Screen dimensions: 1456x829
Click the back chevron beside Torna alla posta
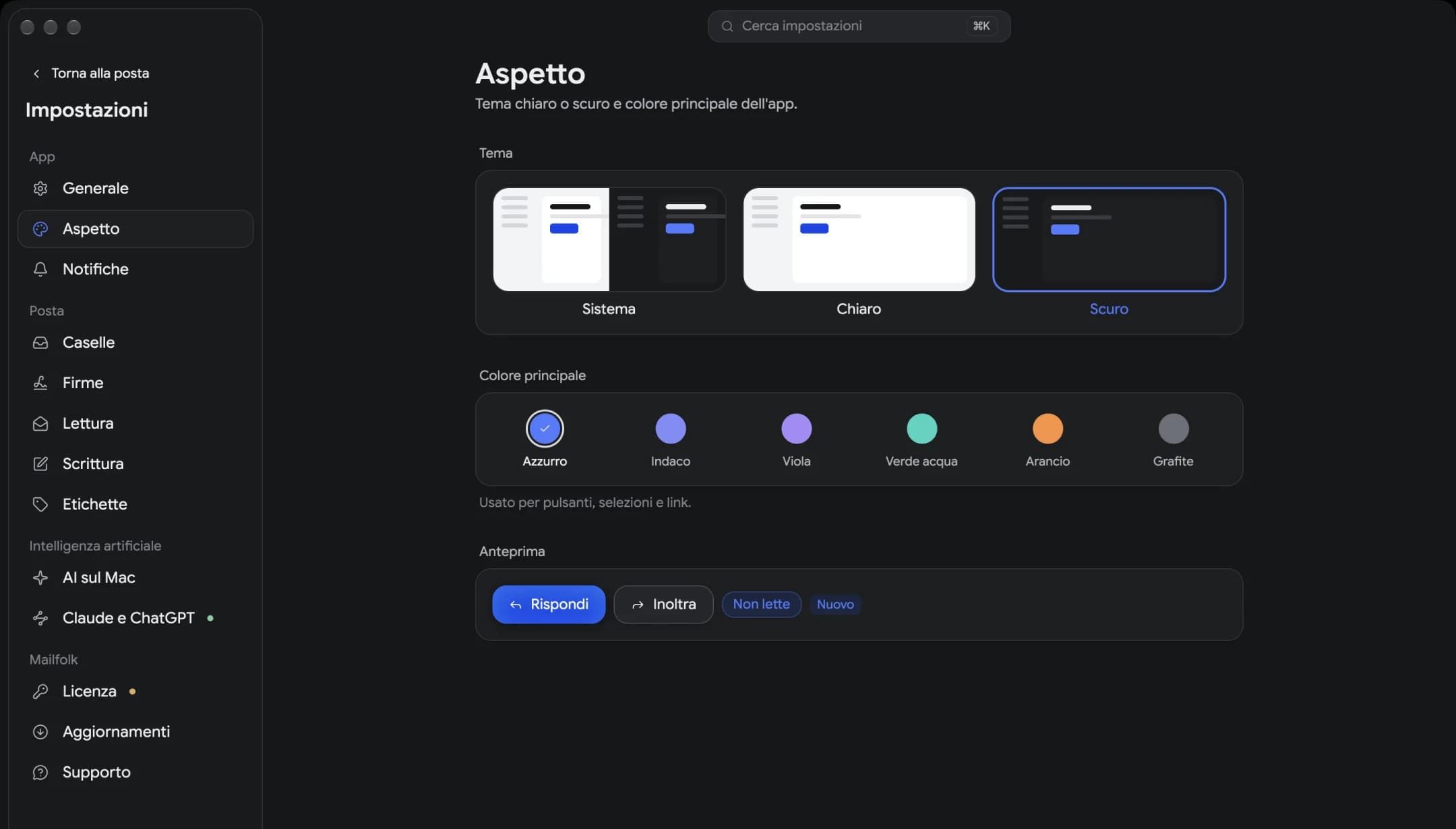point(36,73)
